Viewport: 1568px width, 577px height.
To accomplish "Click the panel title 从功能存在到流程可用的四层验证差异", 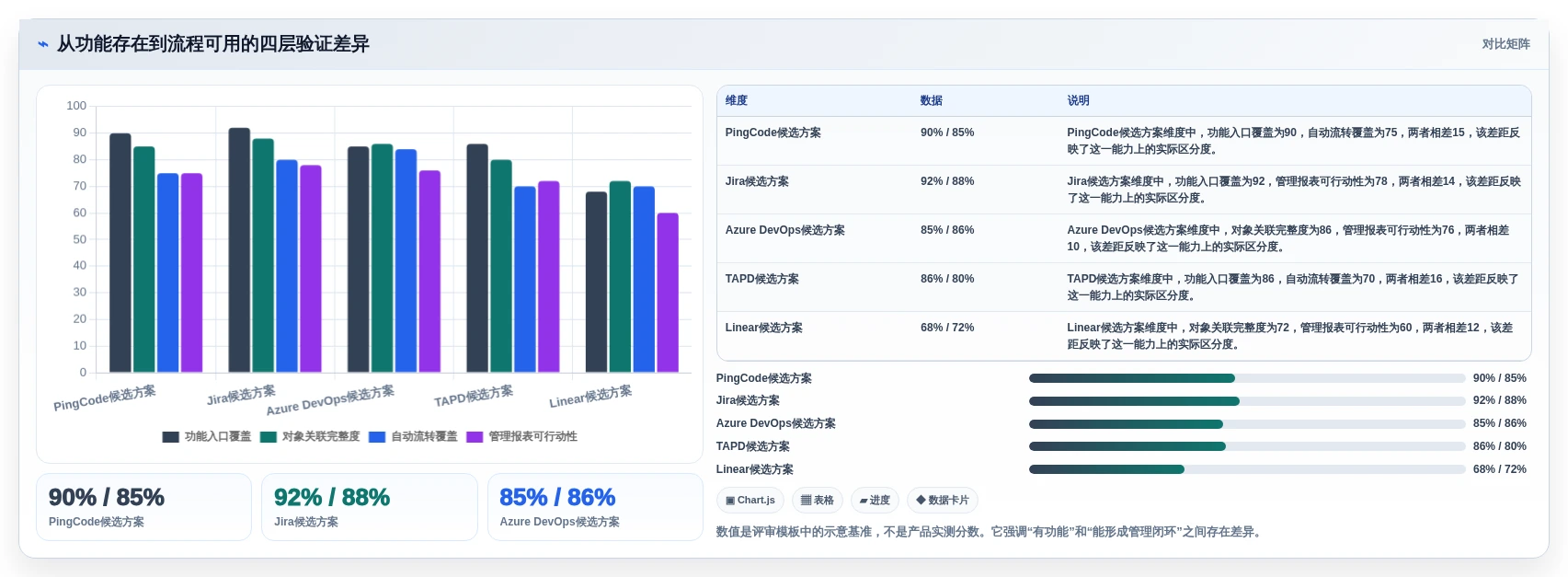I will click(213, 44).
